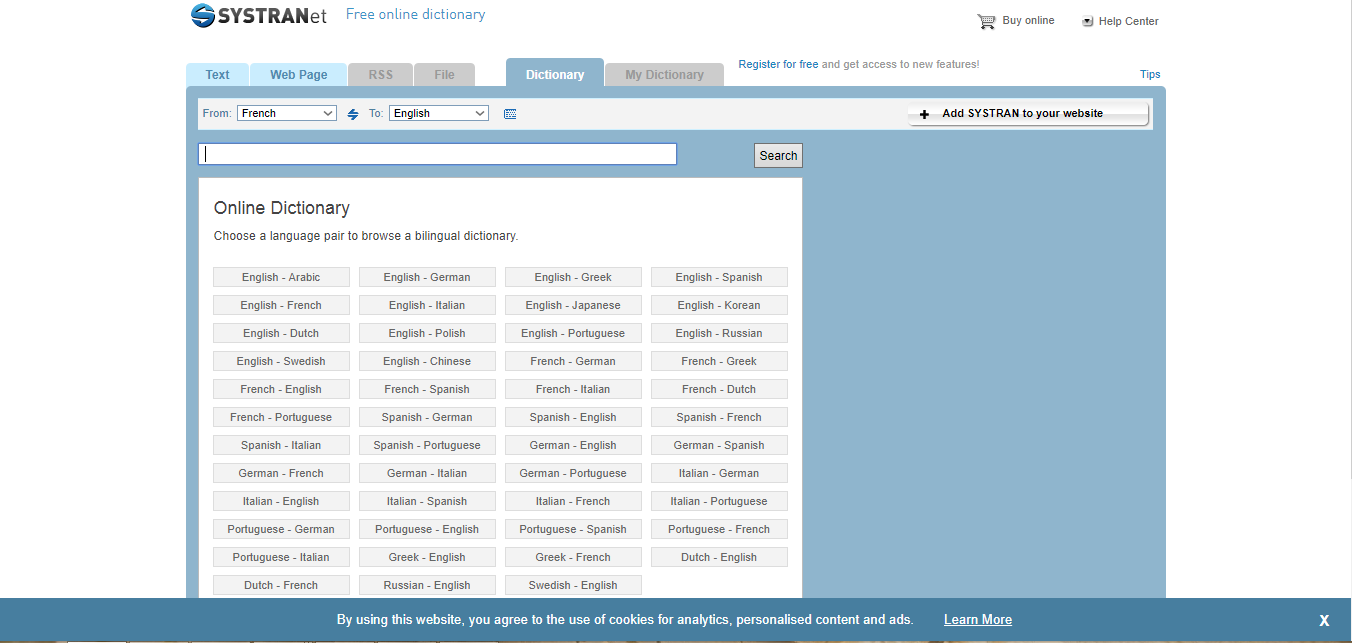Click Learn More in cookie banner
Screen dimensions: 1352x643
click(x=977, y=620)
